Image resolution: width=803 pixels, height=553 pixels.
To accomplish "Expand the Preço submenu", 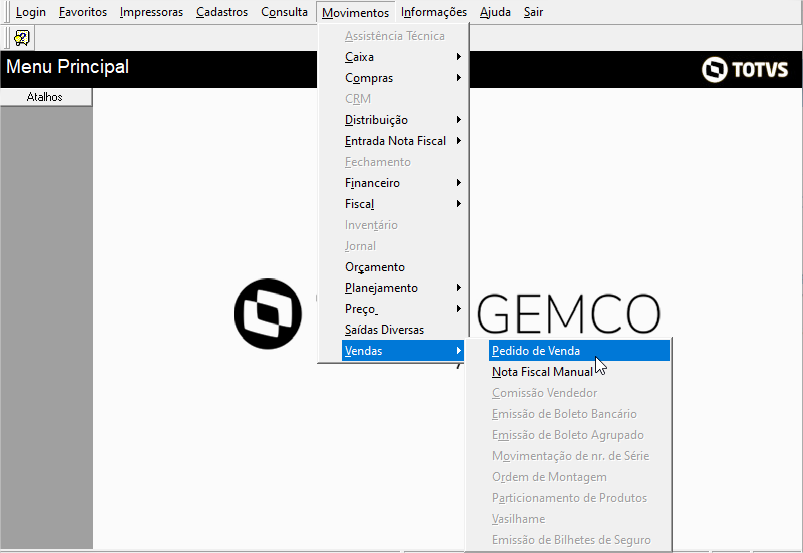I will [403, 309].
